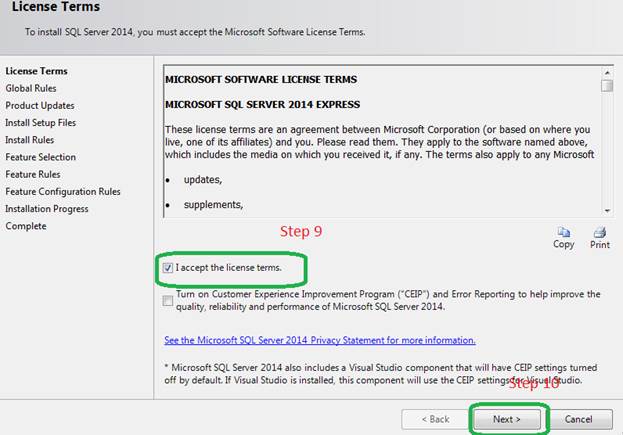
Task: Select the Feature Configuration Rules step
Action: (x=63, y=191)
